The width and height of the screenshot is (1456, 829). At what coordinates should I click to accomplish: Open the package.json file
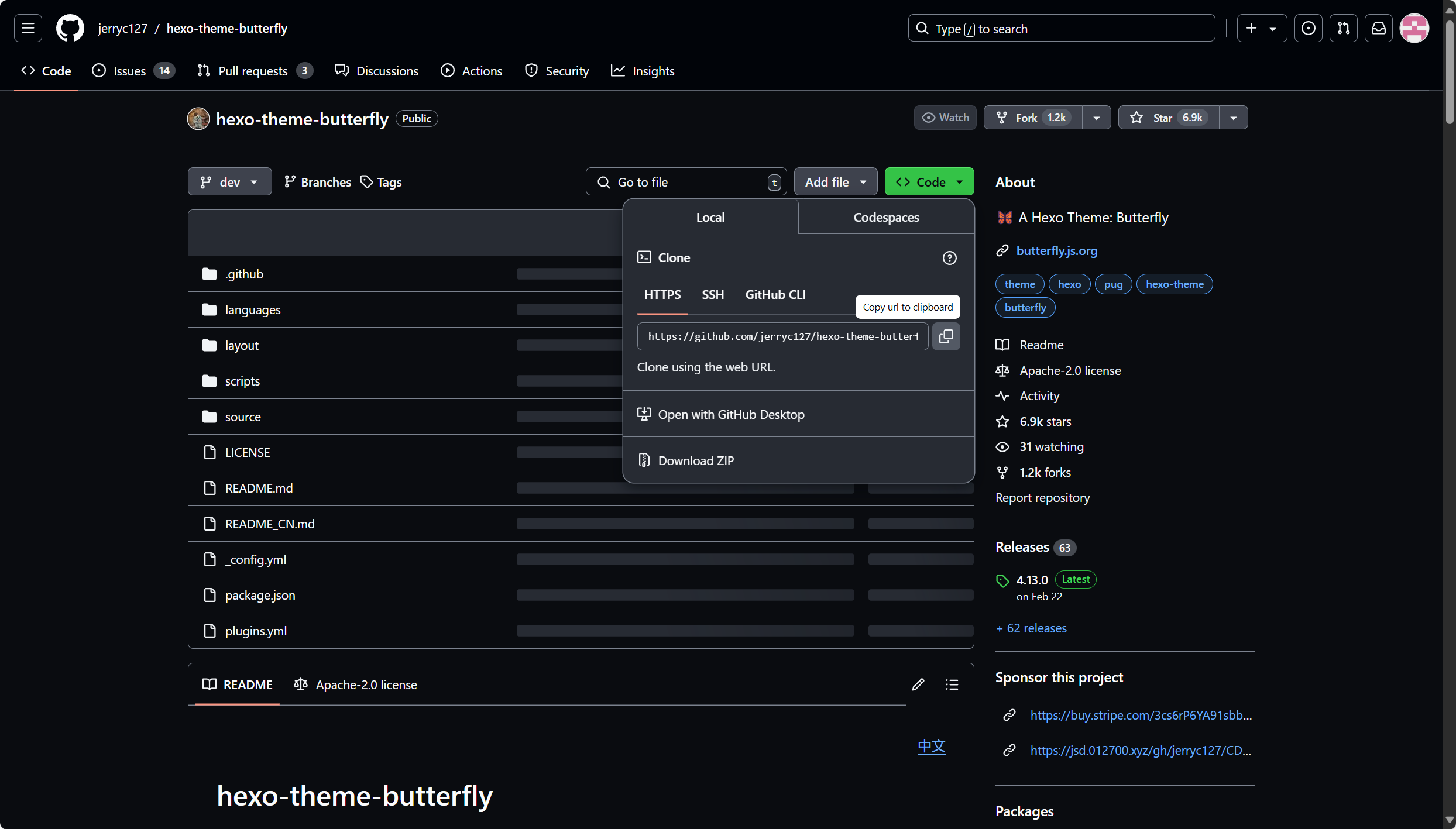pyautogui.click(x=260, y=595)
